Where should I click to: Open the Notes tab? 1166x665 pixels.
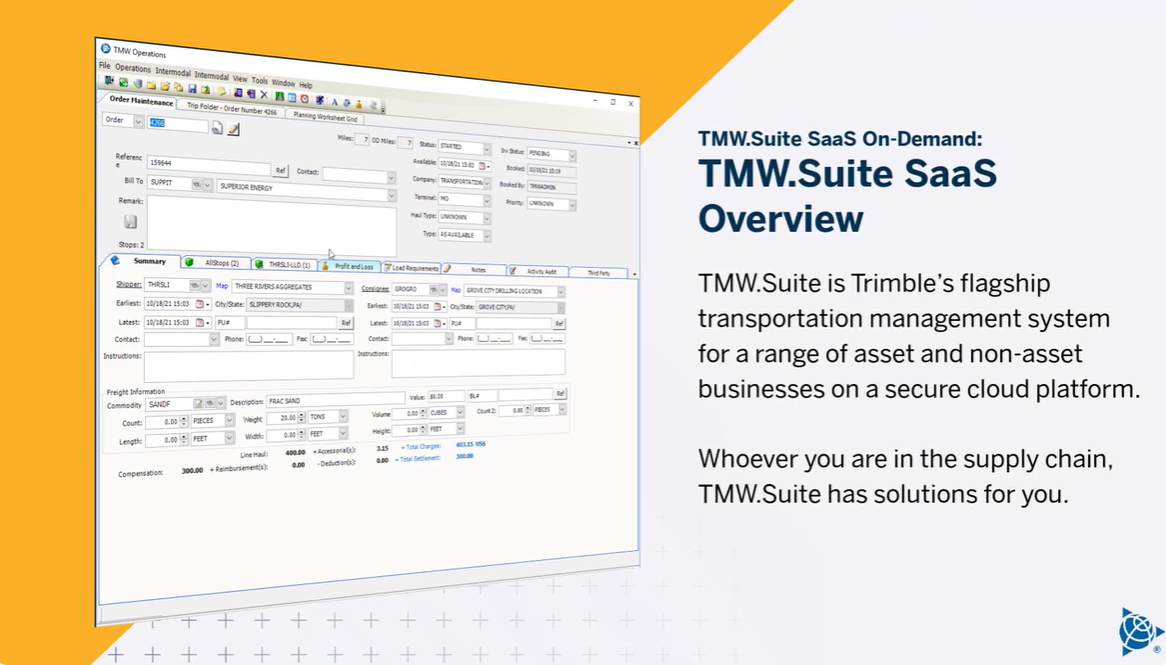(474, 269)
